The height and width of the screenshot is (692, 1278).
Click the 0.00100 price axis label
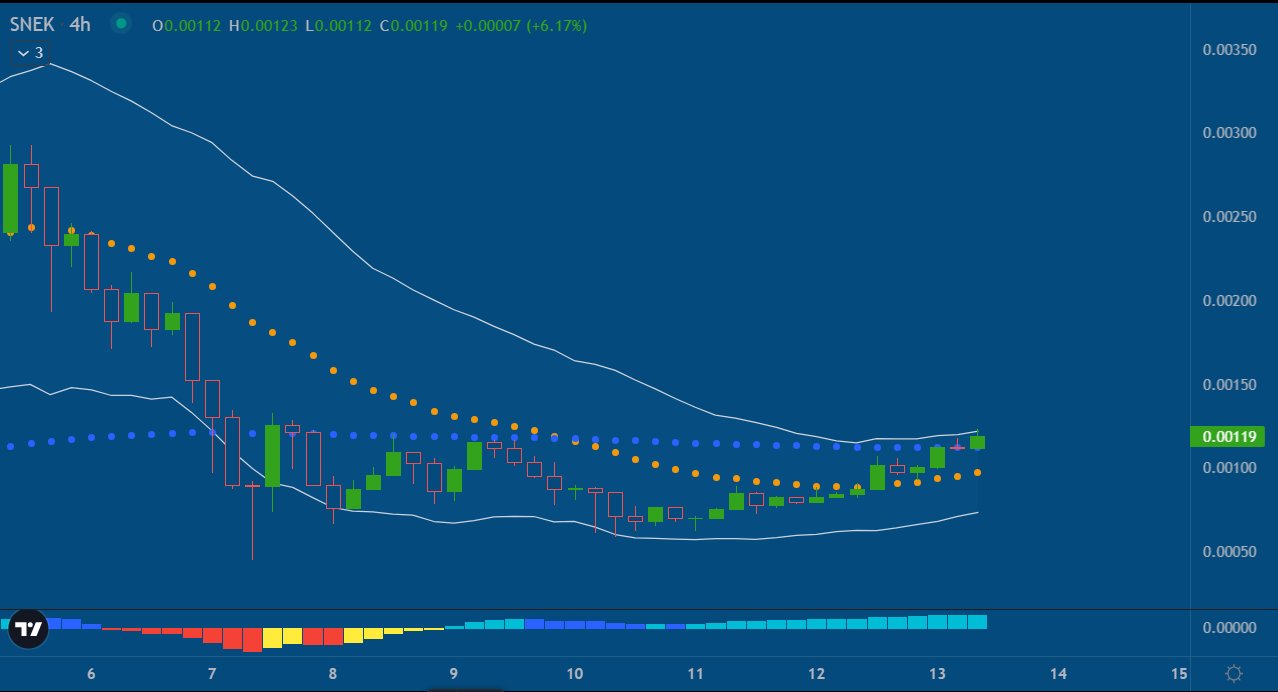[1228, 468]
